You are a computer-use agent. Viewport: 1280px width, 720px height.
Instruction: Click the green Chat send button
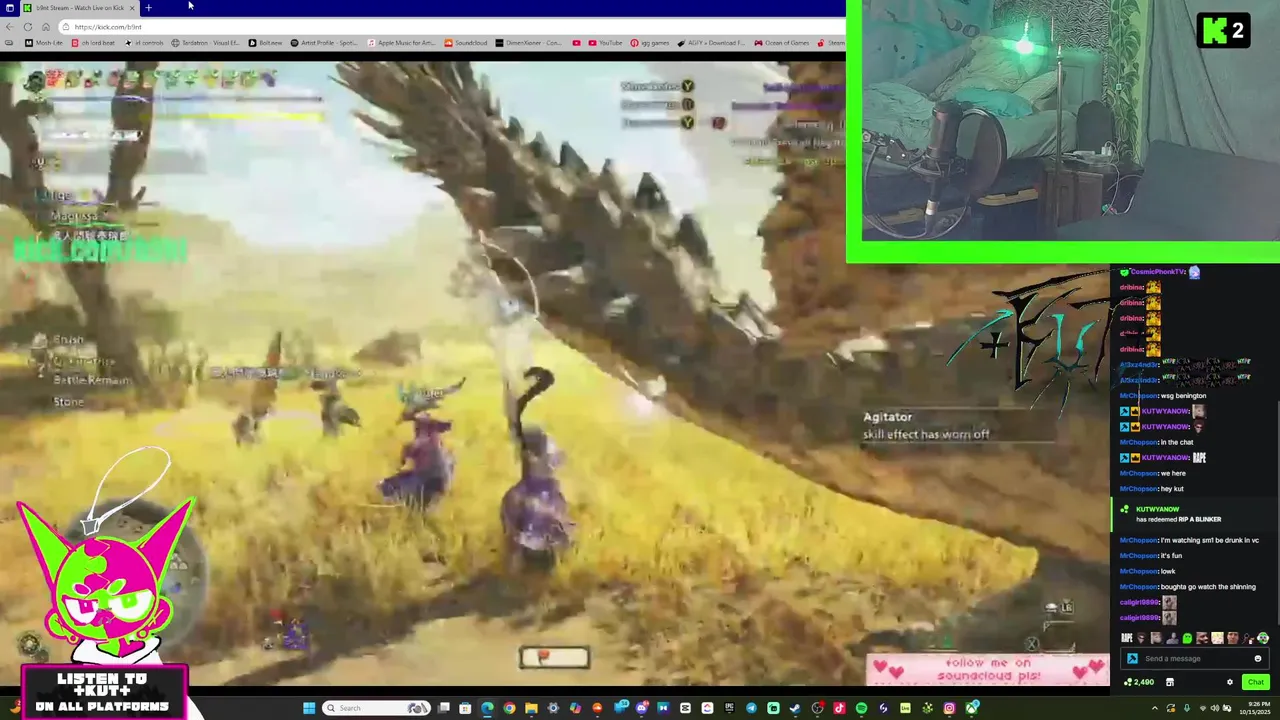1256,682
